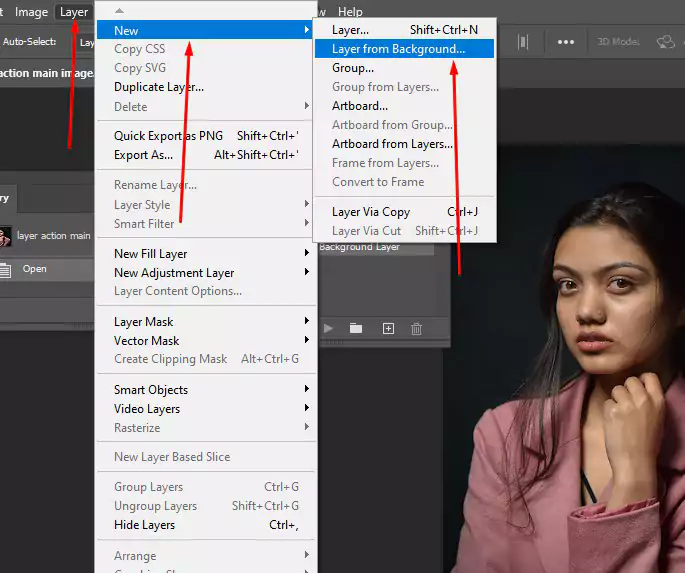Choose Artboard from Layers...
Screen dimensions: 685x573
(405, 144)
